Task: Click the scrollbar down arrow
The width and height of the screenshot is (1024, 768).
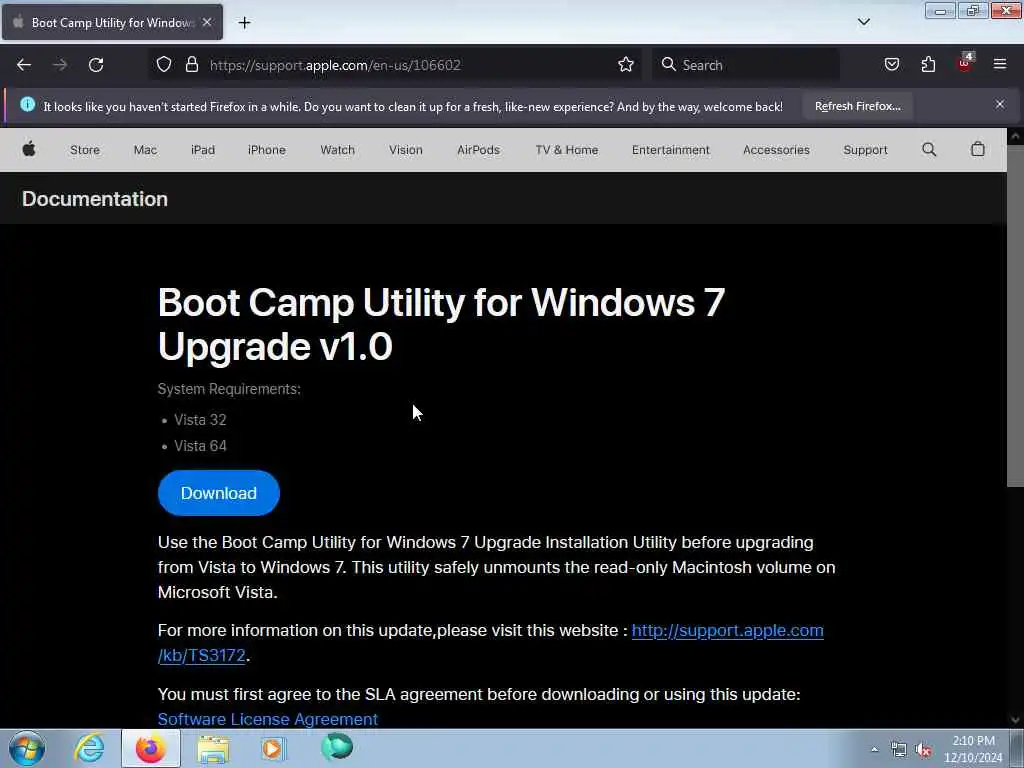Action: 1015,720
